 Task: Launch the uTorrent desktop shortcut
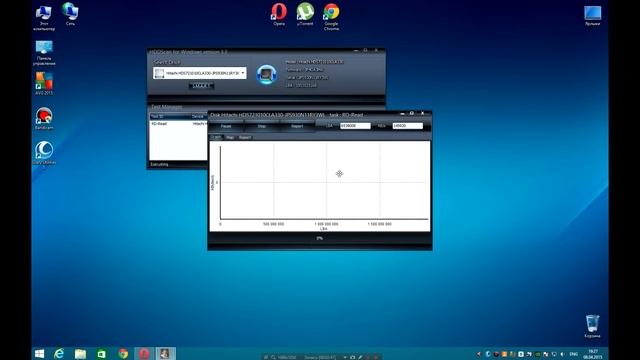[305, 15]
